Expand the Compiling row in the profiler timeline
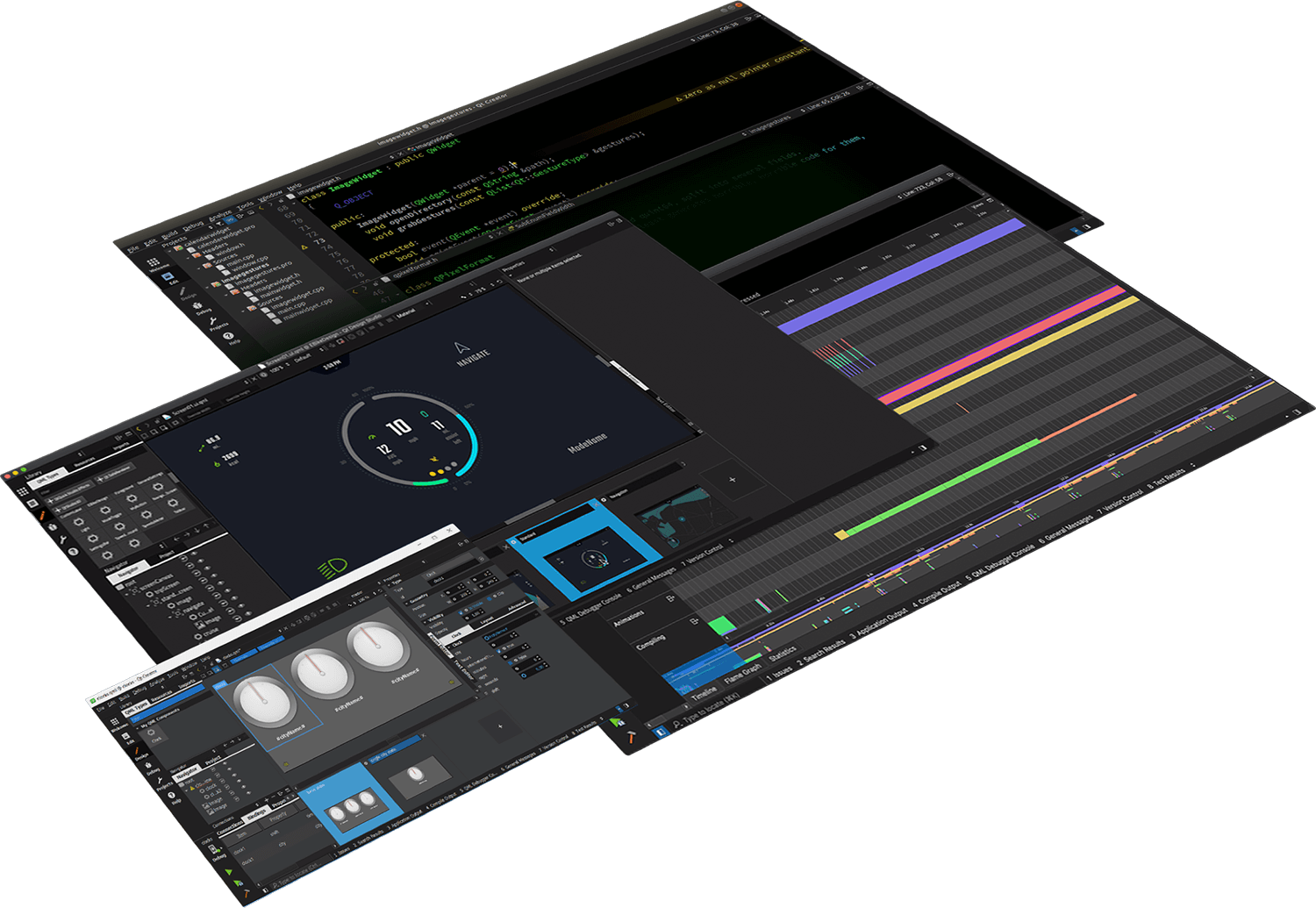The height and width of the screenshot is (908, 1316). coord(694,621)
